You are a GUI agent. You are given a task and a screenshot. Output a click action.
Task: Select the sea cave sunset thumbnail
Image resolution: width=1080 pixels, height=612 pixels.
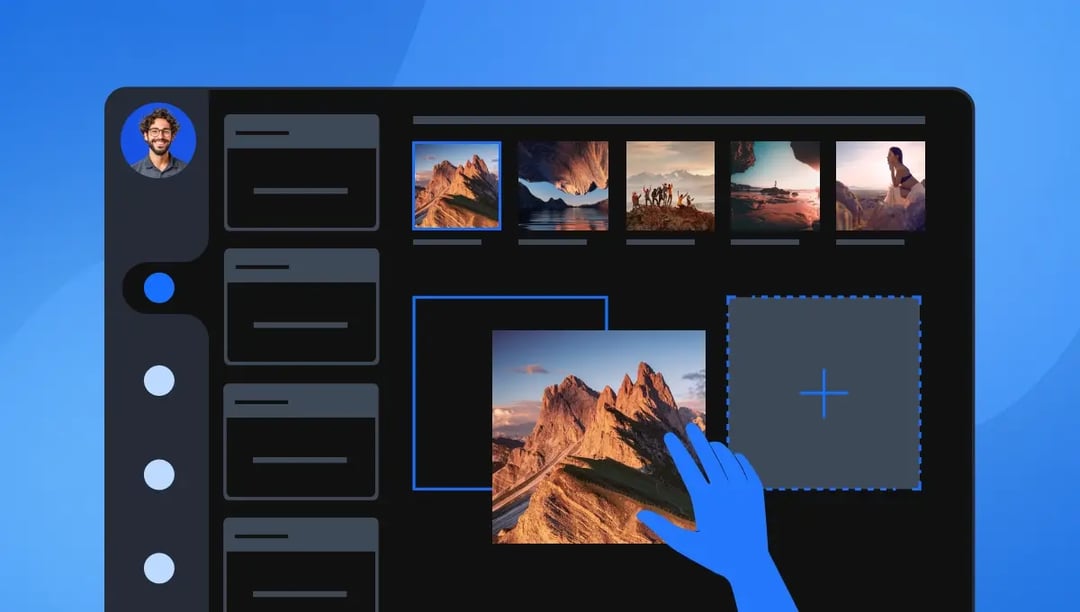(775, 186)
